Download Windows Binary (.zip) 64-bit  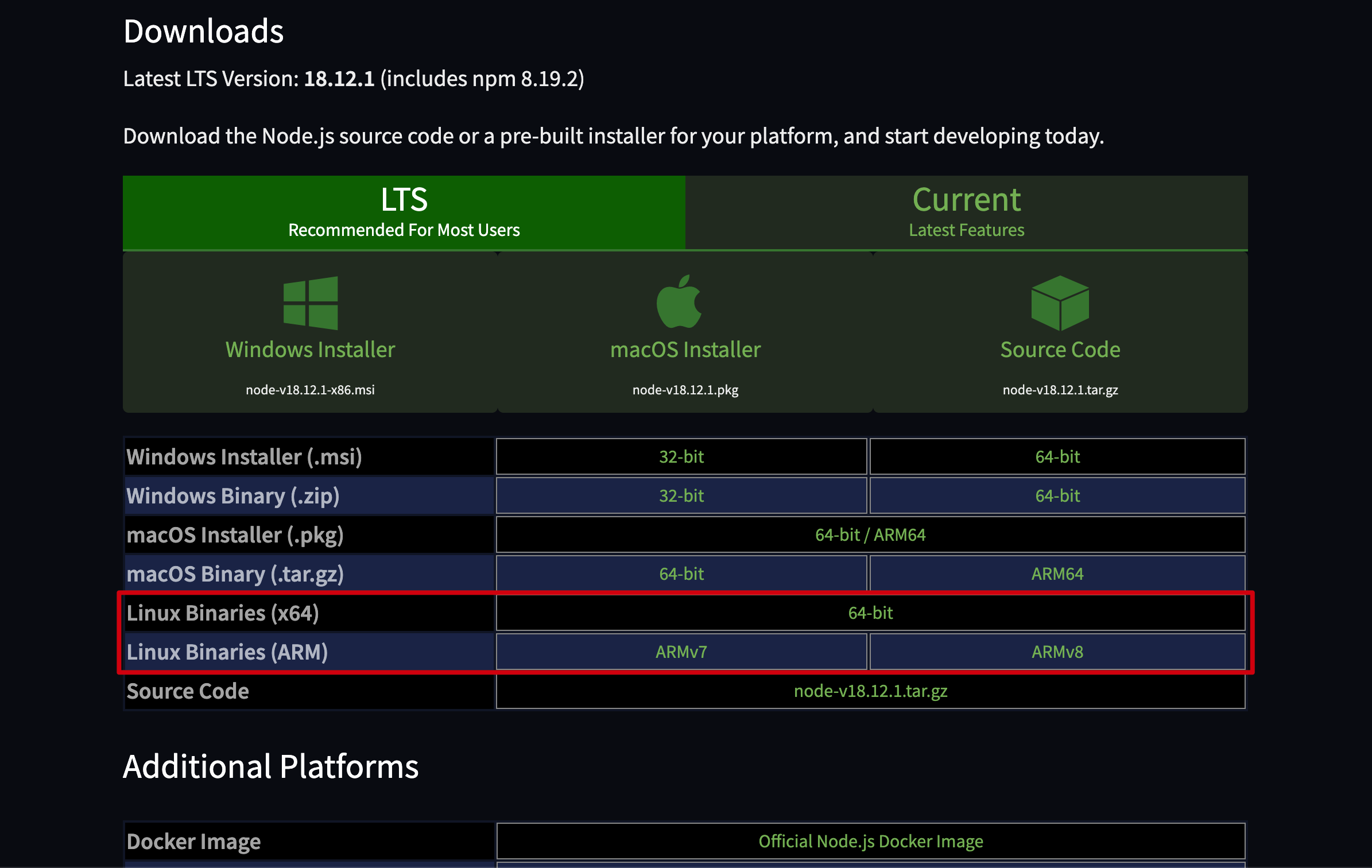coord(1057,496)
